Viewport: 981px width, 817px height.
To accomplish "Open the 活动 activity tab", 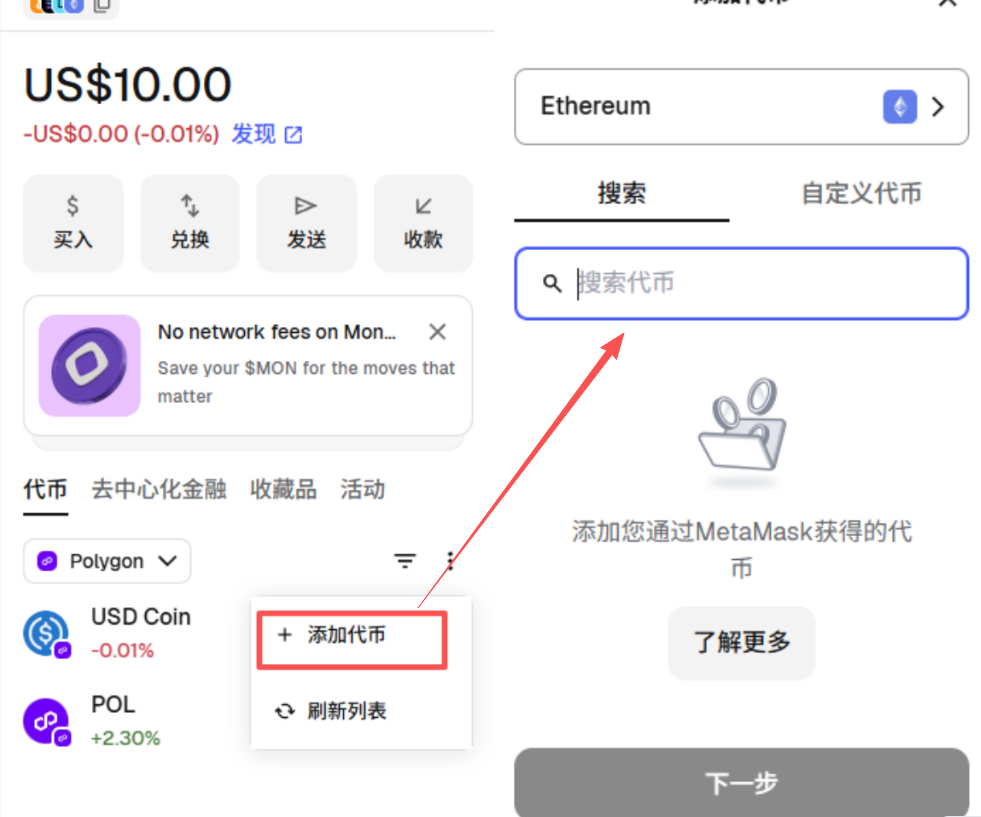I will [x=363, y=489].
